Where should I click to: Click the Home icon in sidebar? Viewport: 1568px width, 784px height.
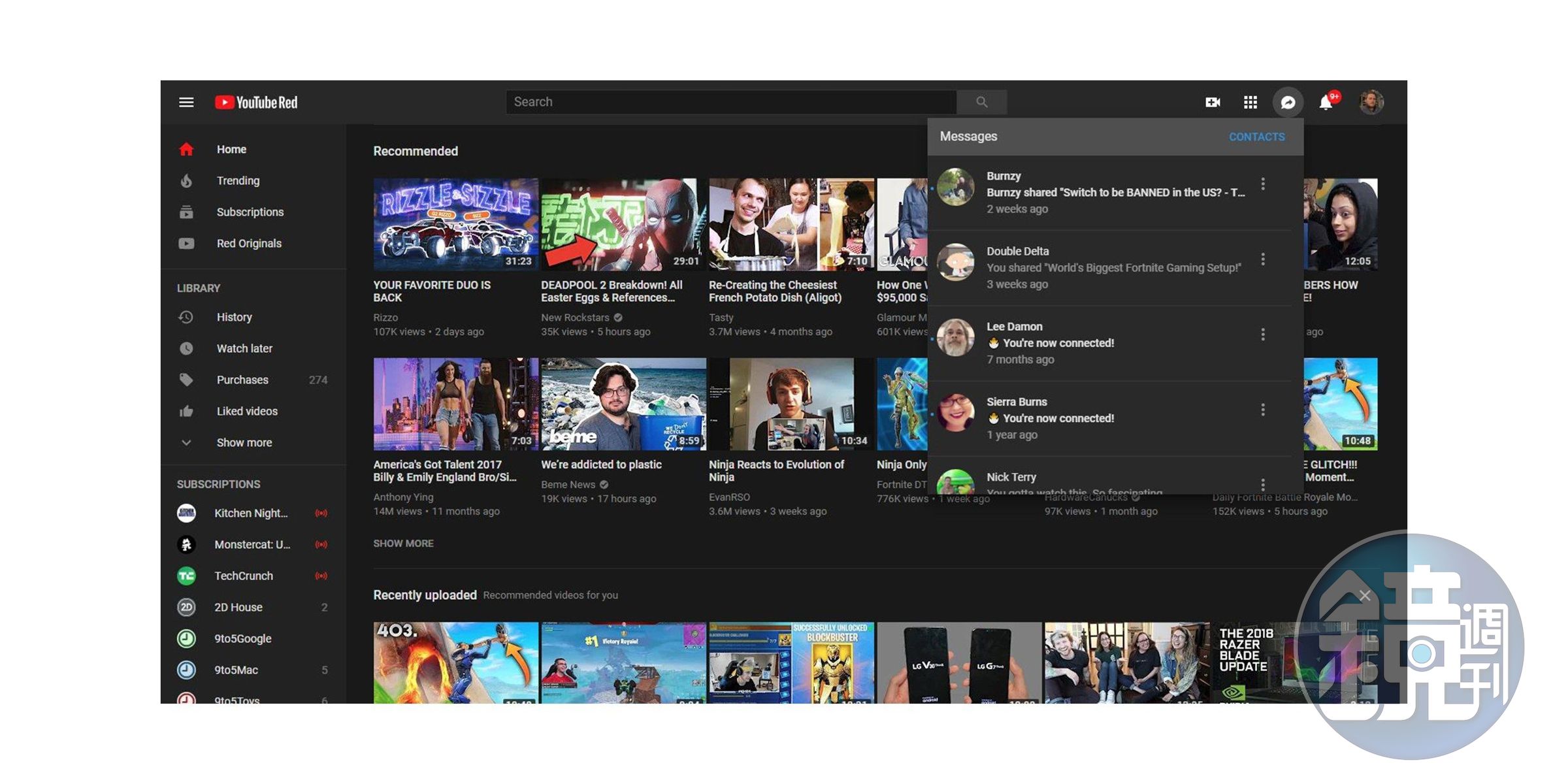click(x=186, y=149)
